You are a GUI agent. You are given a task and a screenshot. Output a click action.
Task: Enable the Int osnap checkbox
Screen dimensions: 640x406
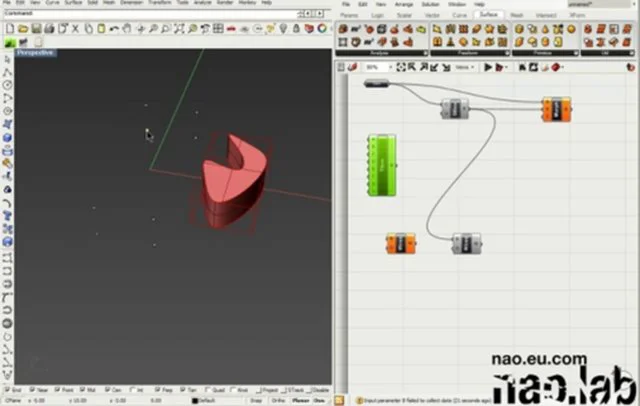pos(133,390)
